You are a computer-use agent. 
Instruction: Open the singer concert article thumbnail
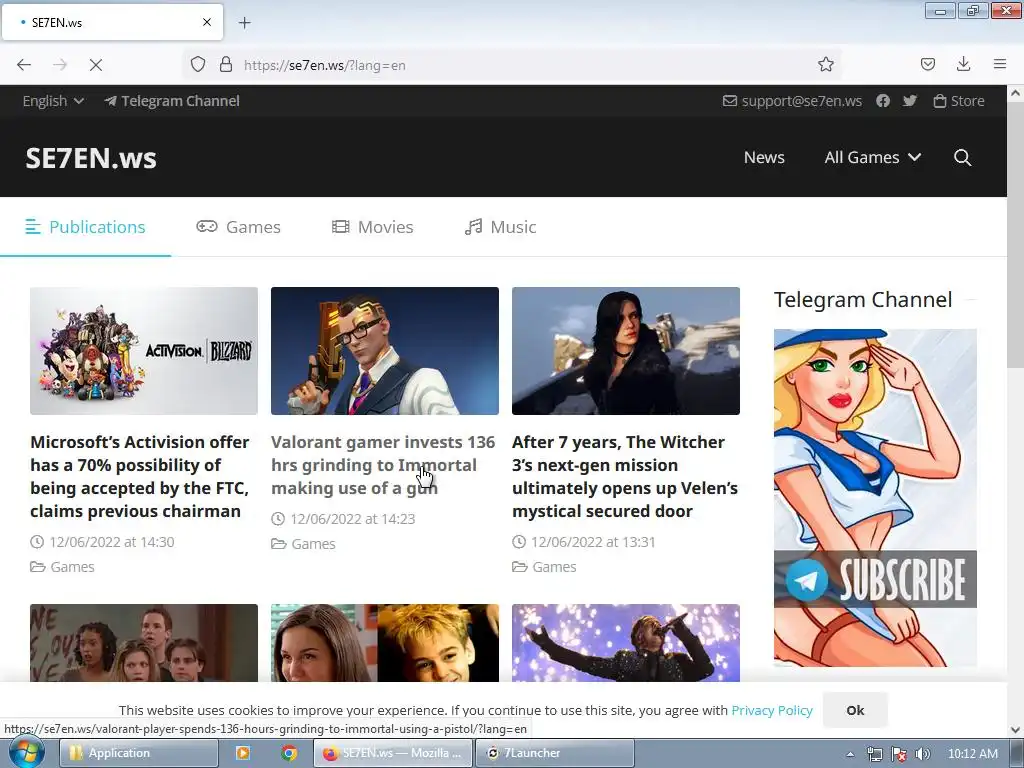click(x=626, y=643)
